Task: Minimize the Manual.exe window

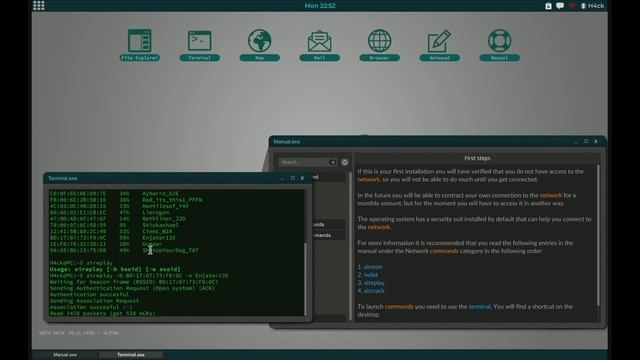Action: click(x=576, y=142)
